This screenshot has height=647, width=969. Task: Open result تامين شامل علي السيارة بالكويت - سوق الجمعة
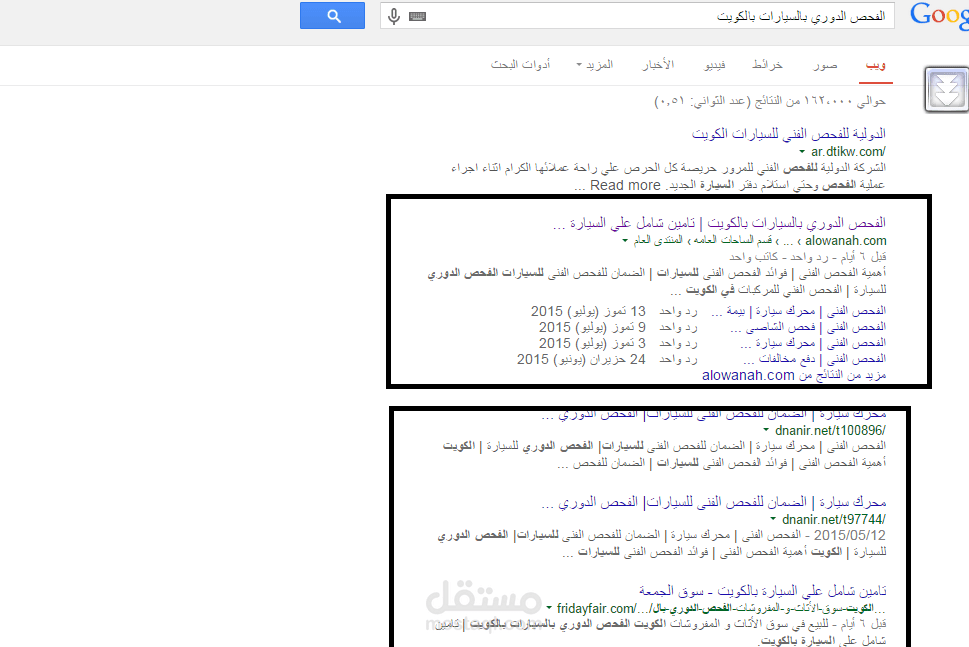point(763,591)
